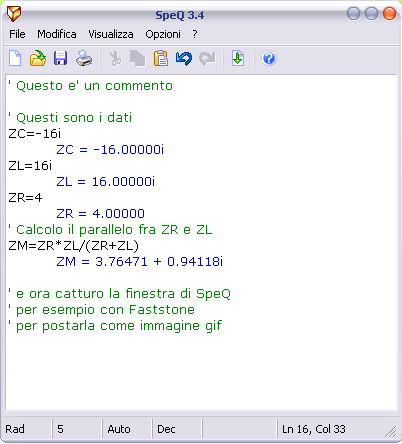Image resolution: width=402 pixels, height=444 pixels.
Task: Click comment e ora catturo la finestra di SpeQ
Action: (119, 294)
